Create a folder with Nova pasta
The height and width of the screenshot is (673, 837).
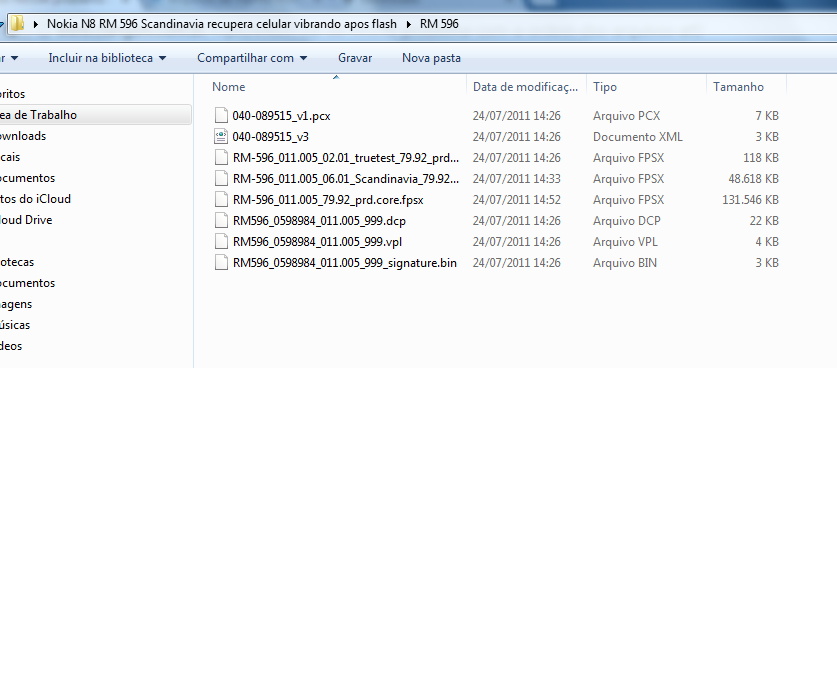(431, 58)
